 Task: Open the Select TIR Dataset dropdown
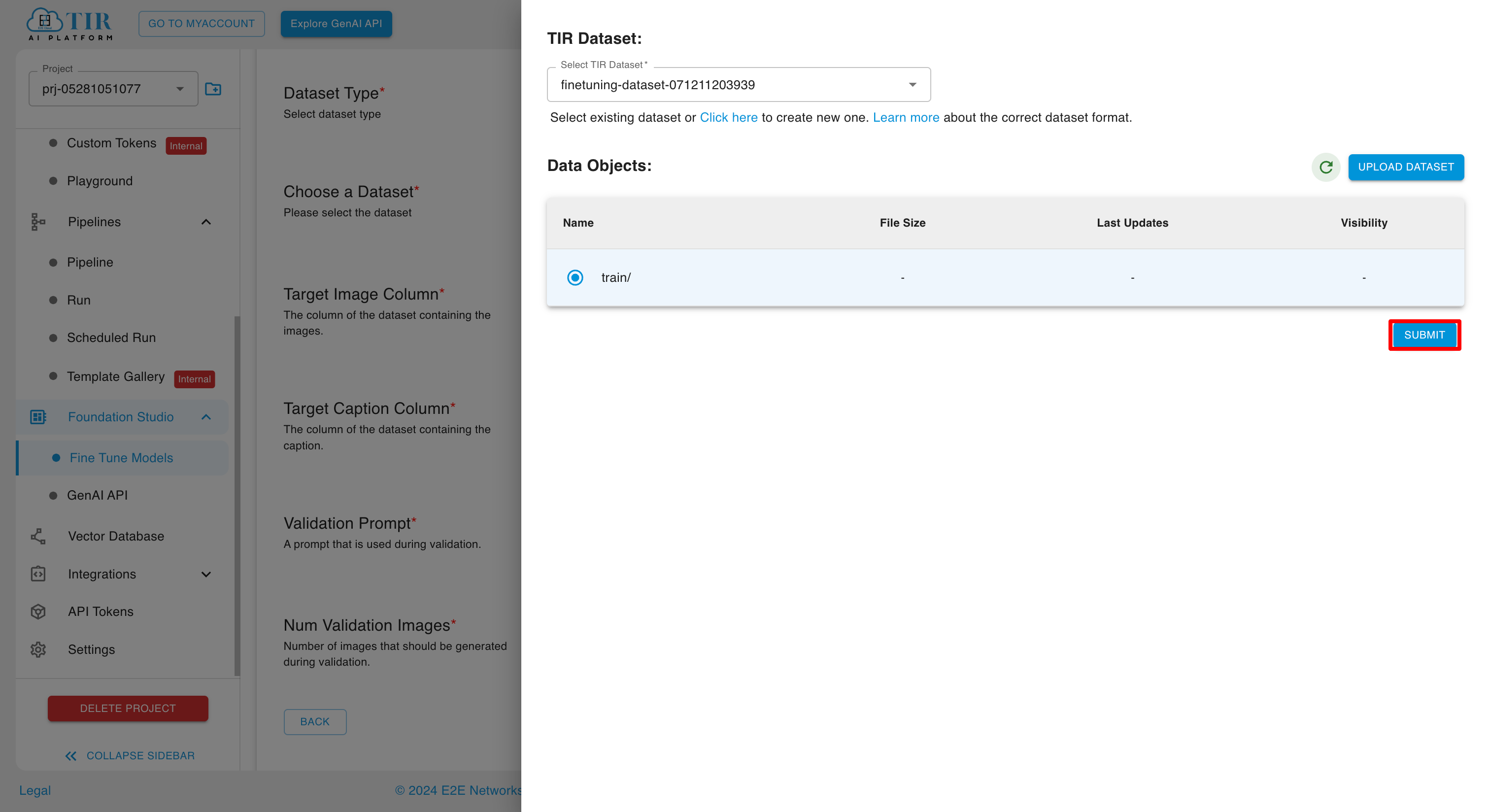tap(739, 85)
